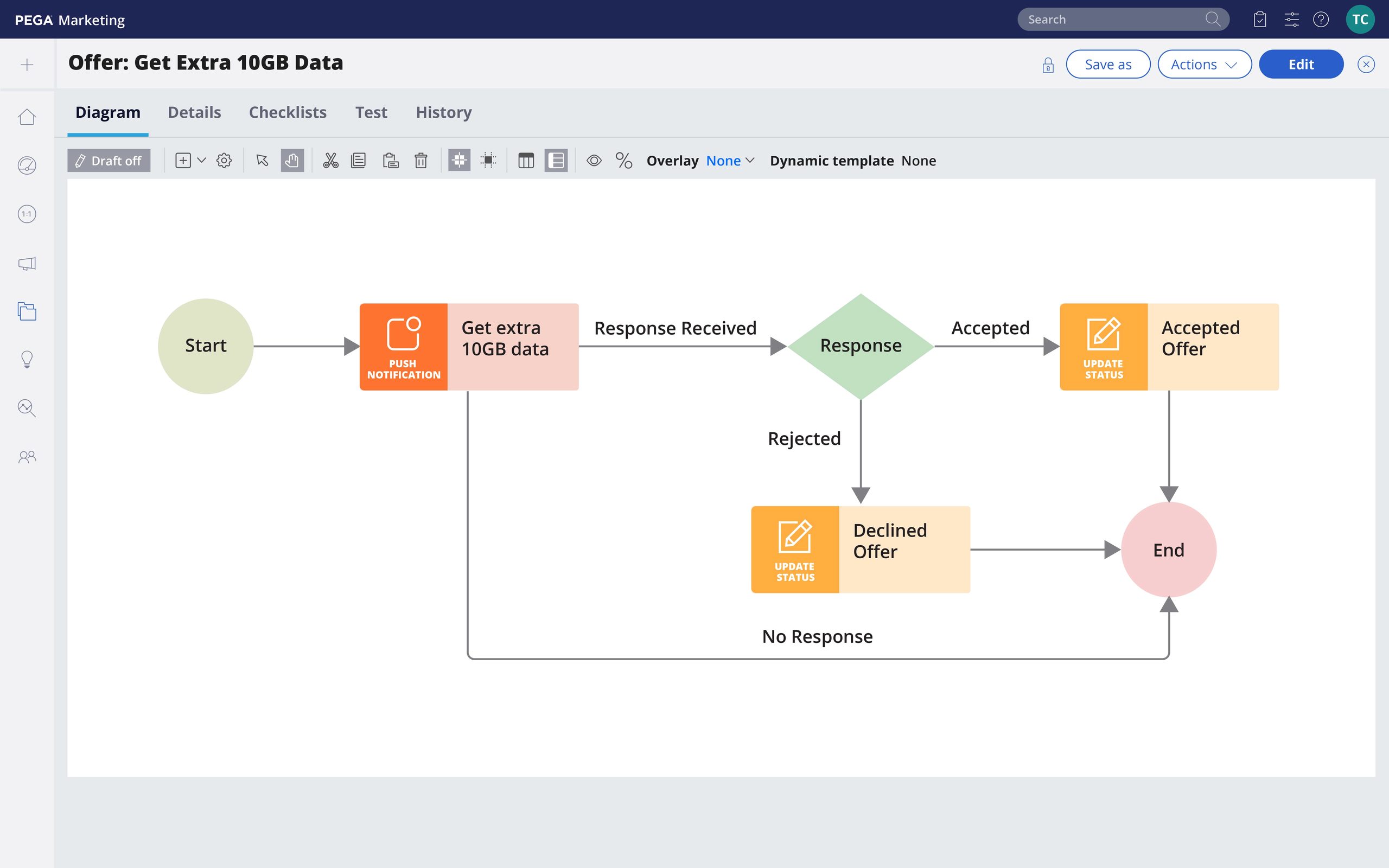Click the trash delete icon in toolbar
The height and width of the screenshot is (868, 1389).
[x=420, y=160]
